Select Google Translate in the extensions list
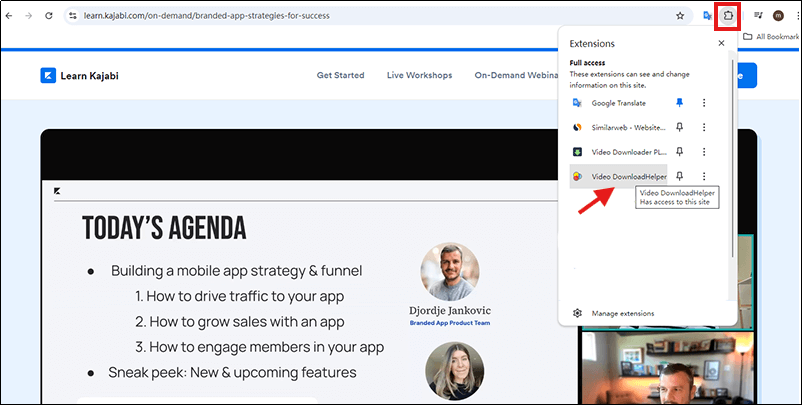Viewport: 803px width, 406px height. 619,103
